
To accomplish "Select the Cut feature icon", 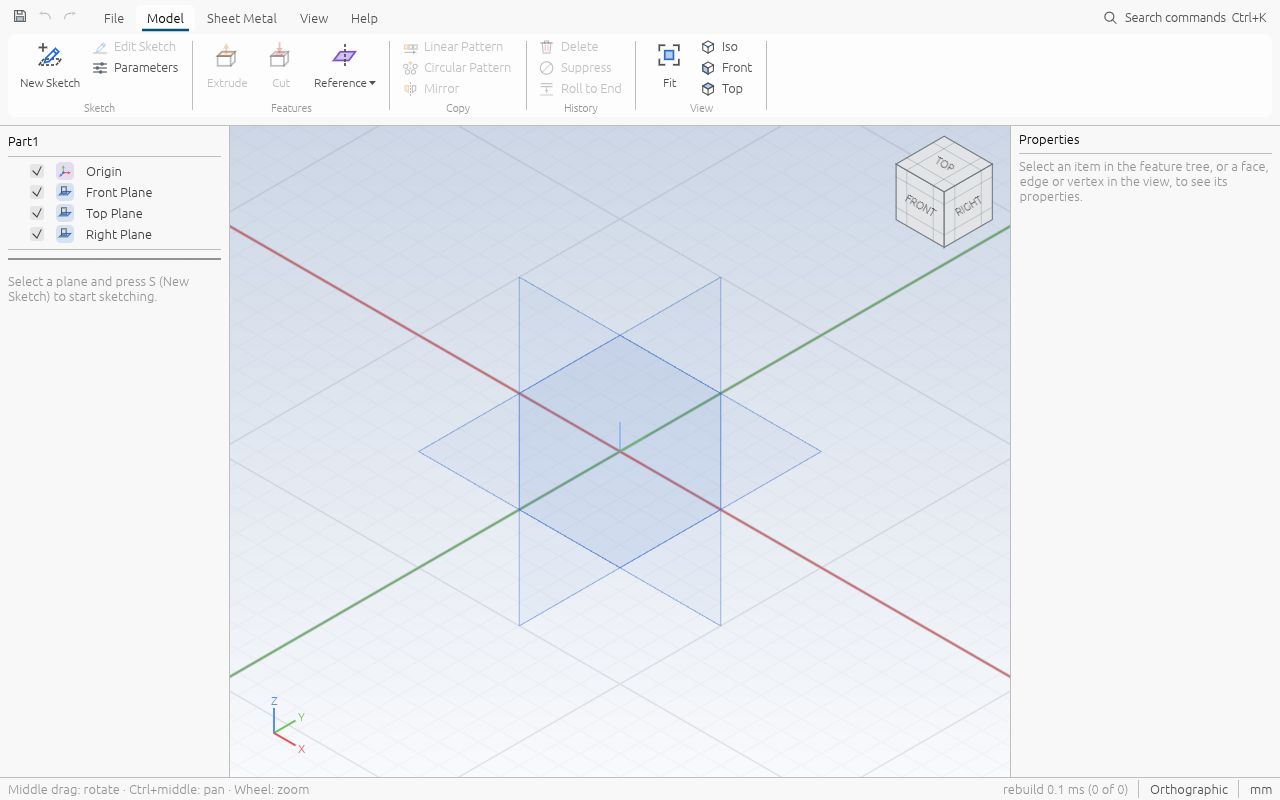I will (281, 66).
